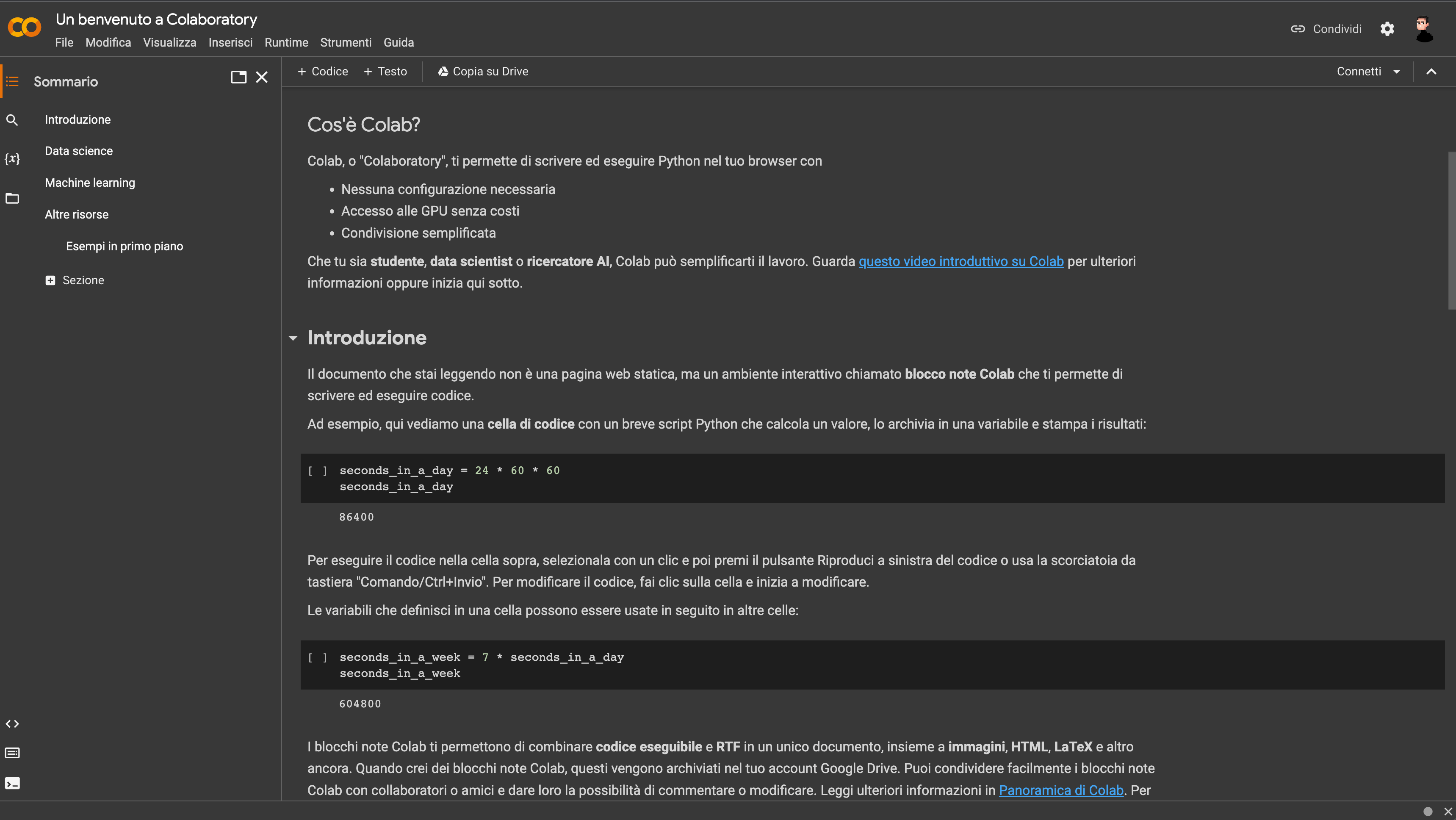Collapse the header with the chevron-up
This screenshot has height=820, width=1456.
point(1431,72)
